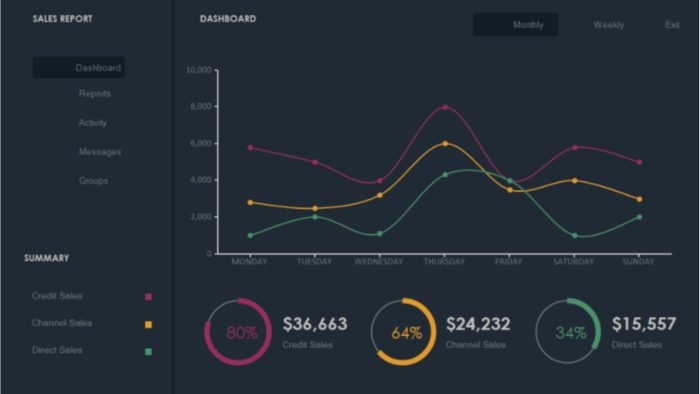
Task: Select Groups in the sidebar
Action: 93,181
